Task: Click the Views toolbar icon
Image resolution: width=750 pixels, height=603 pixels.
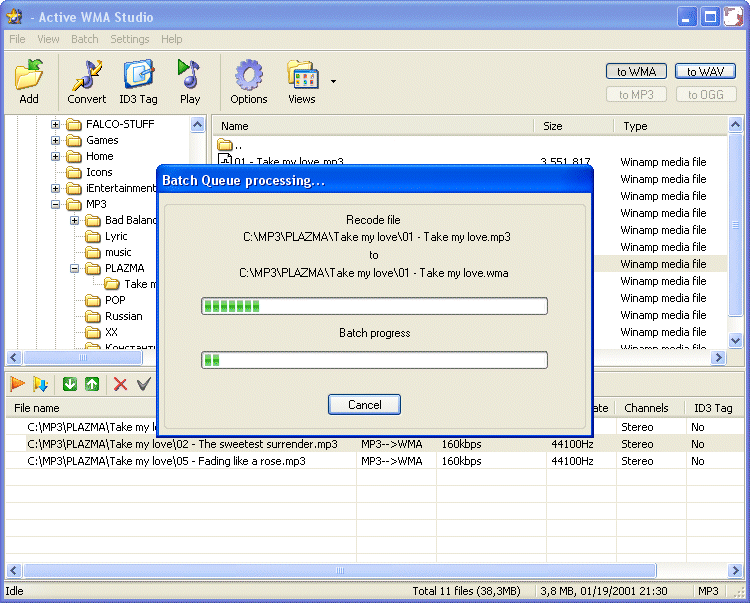Action: point(302,75)
